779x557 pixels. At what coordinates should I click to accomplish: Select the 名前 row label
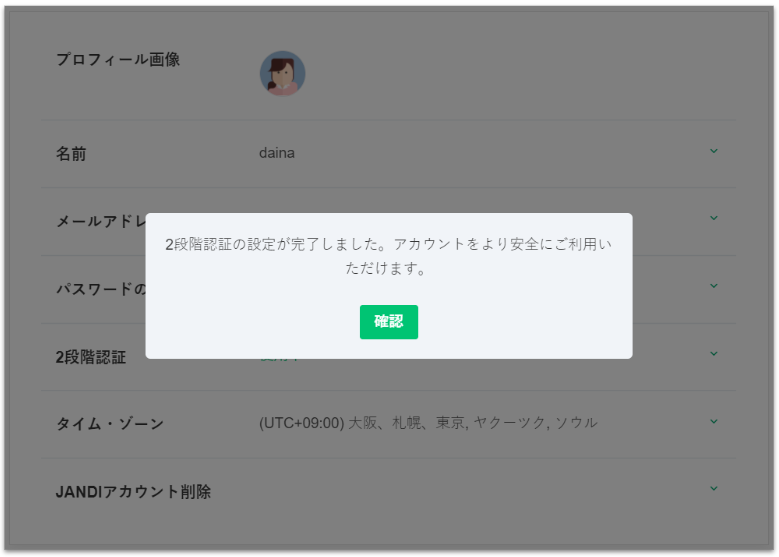pyautogui.click(x=71, y=154)
